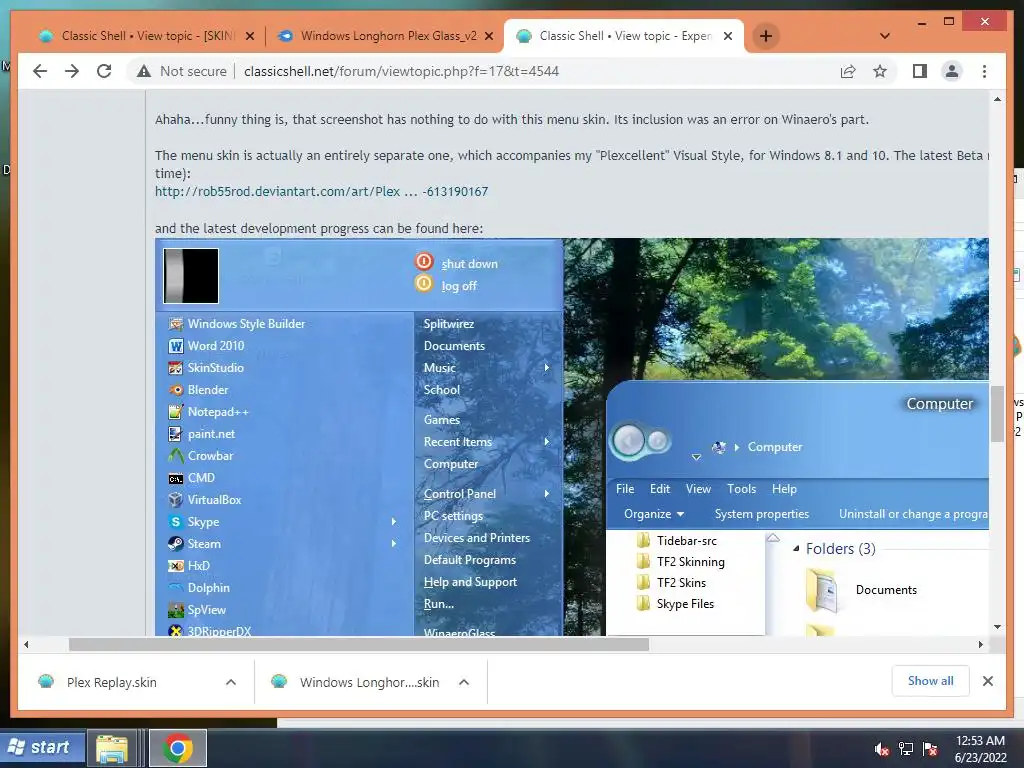Click the address bar URL
This screenshot has width=1024, height=768.
click(x=401, y=71)
